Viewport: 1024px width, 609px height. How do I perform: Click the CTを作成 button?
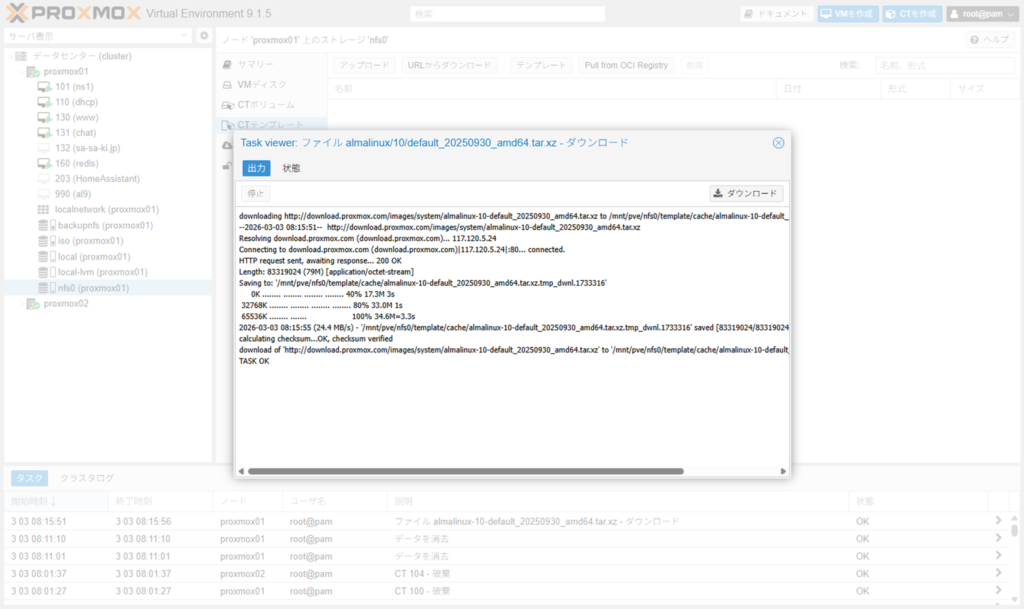(x=911, y=14)
